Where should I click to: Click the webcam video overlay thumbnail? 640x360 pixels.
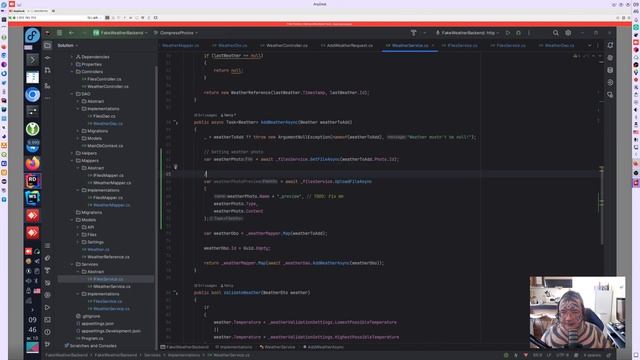click(x=577, y=312)
